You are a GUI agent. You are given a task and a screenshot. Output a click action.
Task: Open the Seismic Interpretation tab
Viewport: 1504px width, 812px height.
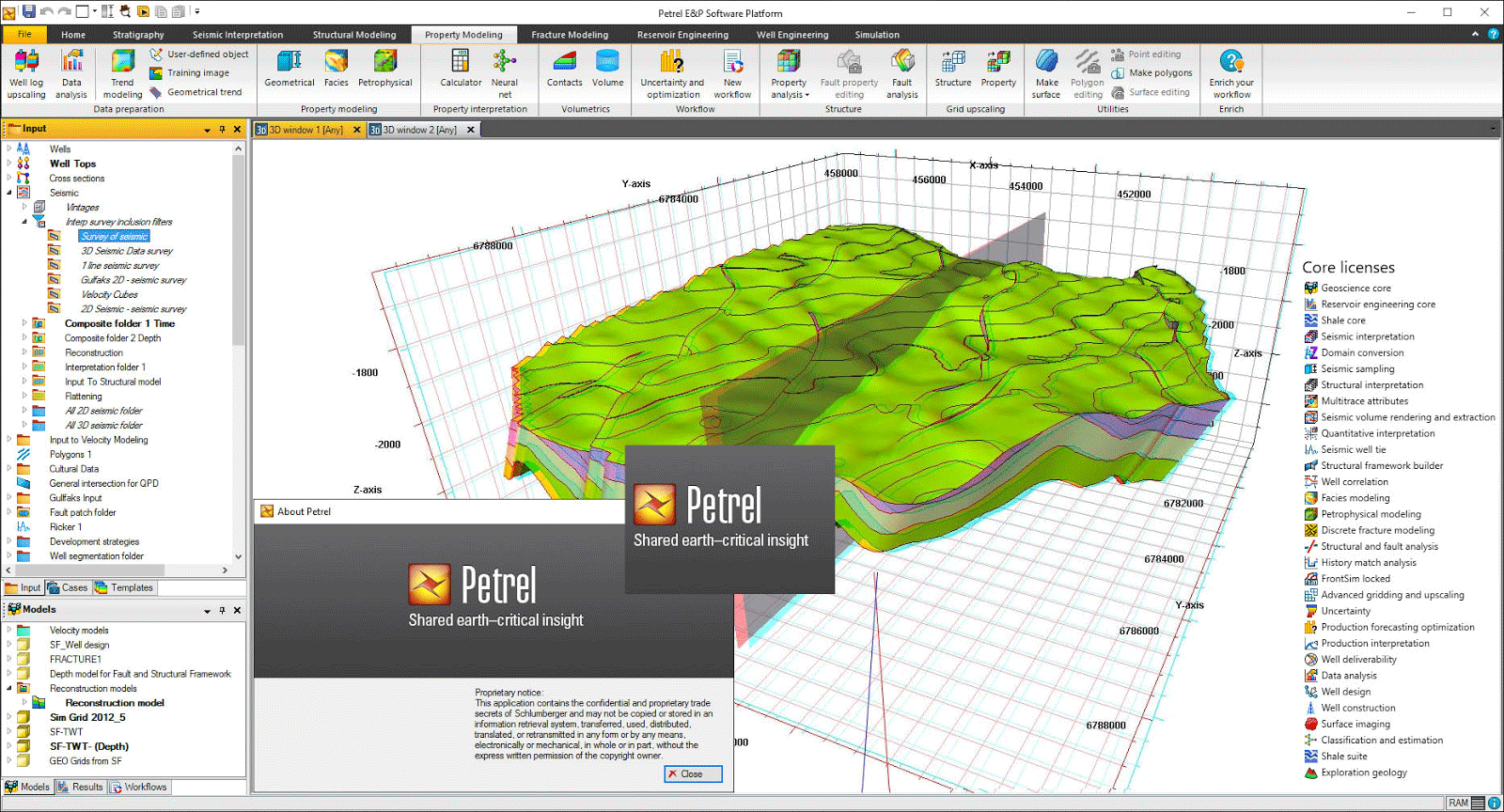tap(238, 35)
